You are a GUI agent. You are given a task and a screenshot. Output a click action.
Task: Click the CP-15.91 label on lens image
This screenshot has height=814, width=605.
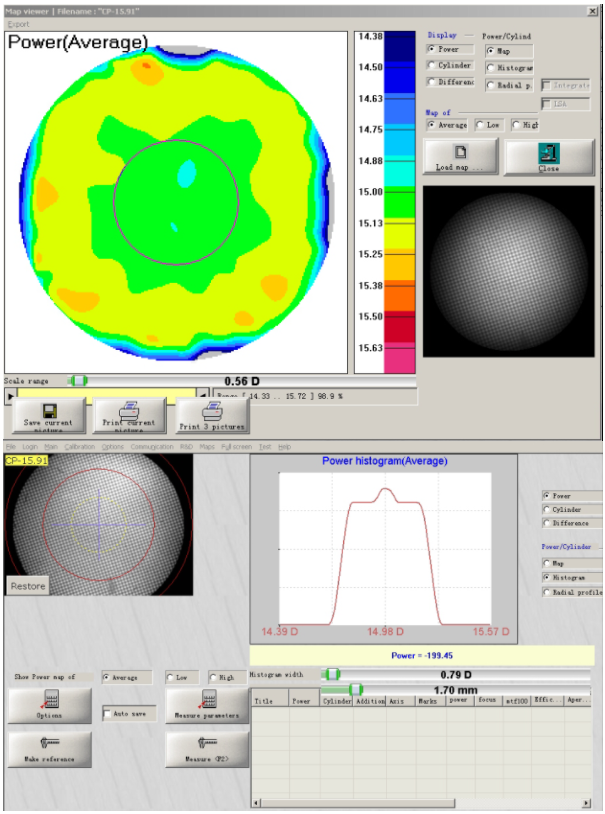tap(26, 460)
